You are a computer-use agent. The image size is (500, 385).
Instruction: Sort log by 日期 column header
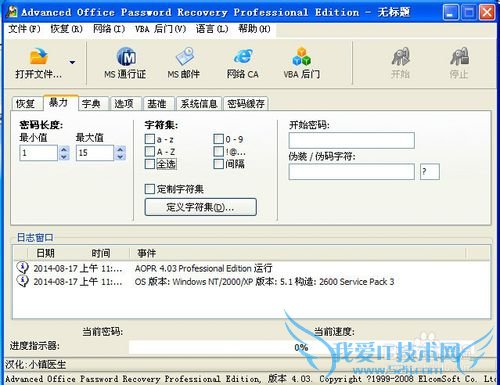click(46, 253)
